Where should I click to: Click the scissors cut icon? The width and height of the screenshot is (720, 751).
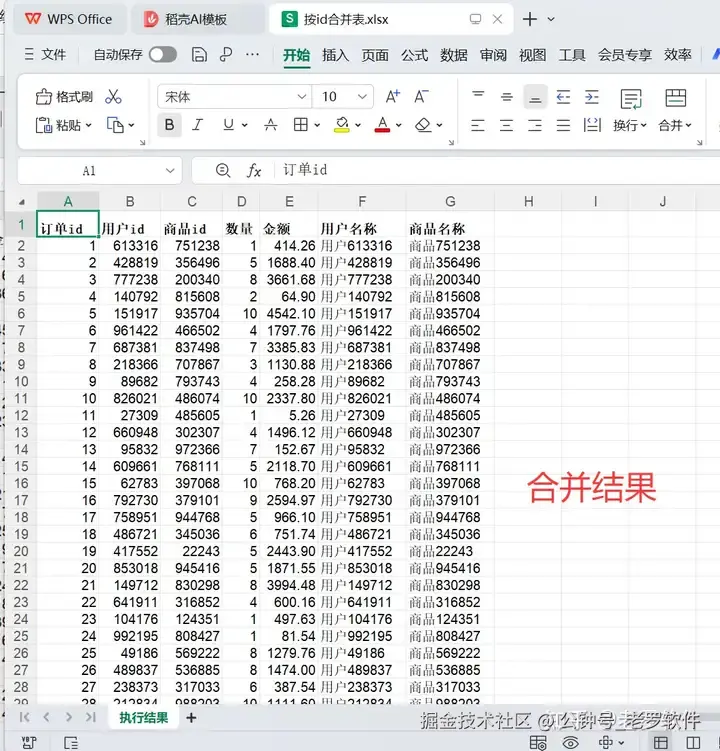point(114,97)
